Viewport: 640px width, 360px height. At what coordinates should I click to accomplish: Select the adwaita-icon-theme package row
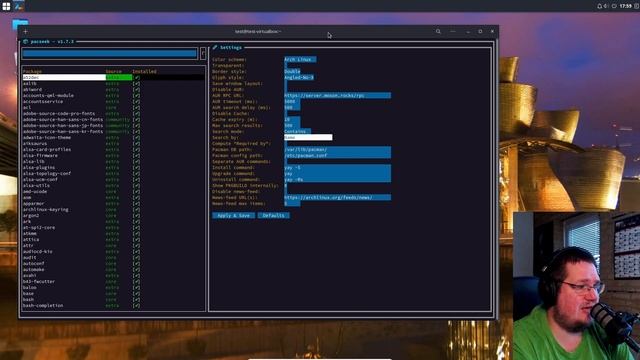pos(113,138)
